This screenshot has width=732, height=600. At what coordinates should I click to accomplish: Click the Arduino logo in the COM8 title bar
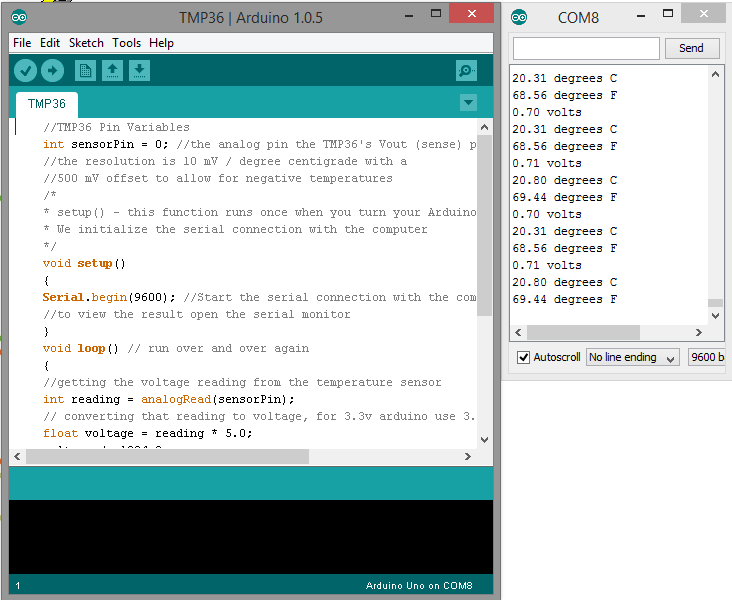click(519, 18)
